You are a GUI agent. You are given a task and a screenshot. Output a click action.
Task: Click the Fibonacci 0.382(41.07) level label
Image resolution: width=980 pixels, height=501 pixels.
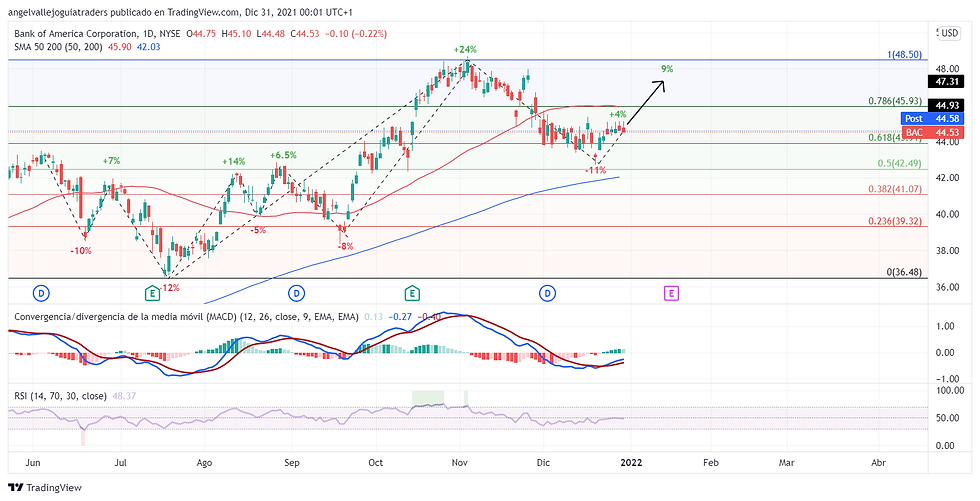pyautogui.click(x=895, y=188)
